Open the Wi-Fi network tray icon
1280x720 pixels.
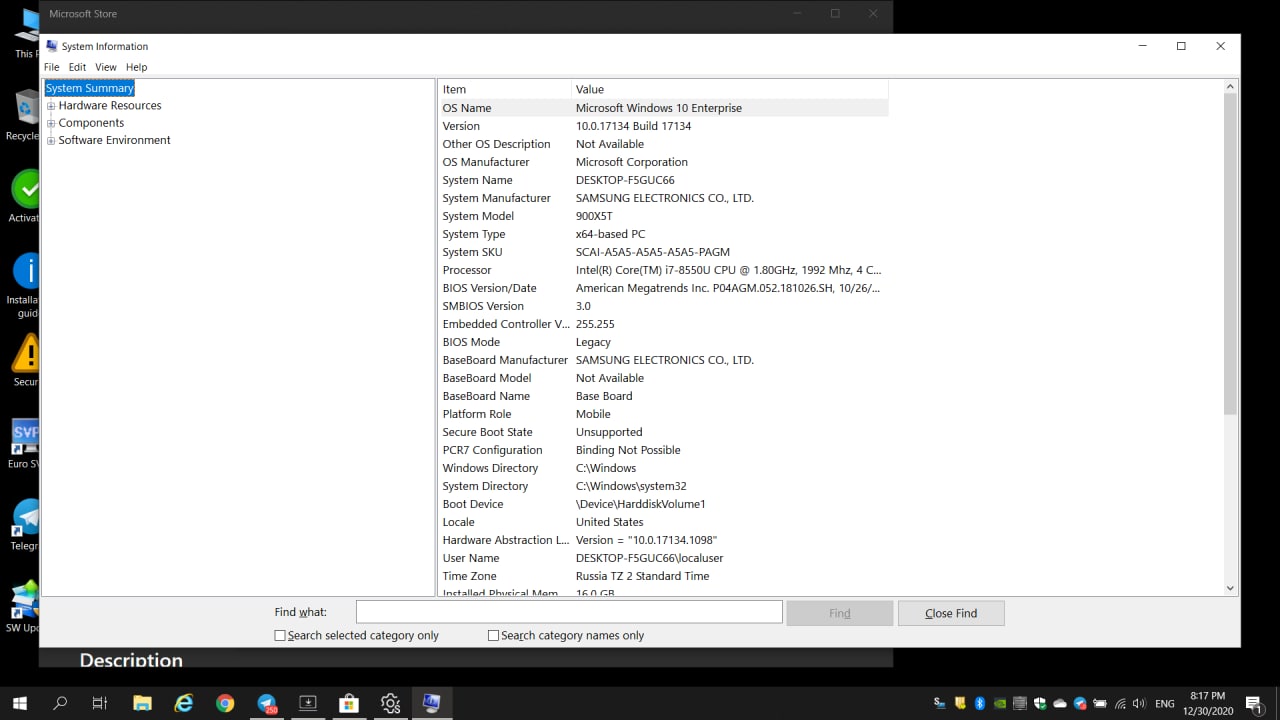(1120, 703)
